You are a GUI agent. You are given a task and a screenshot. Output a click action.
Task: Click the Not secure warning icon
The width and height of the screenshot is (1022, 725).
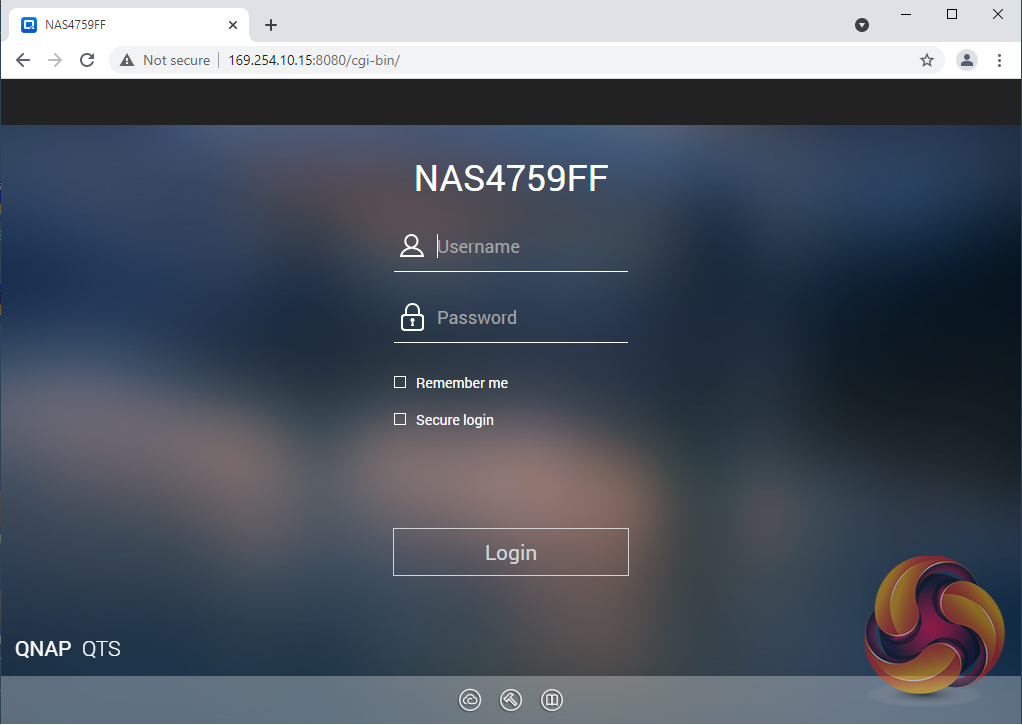coord(127,60)
